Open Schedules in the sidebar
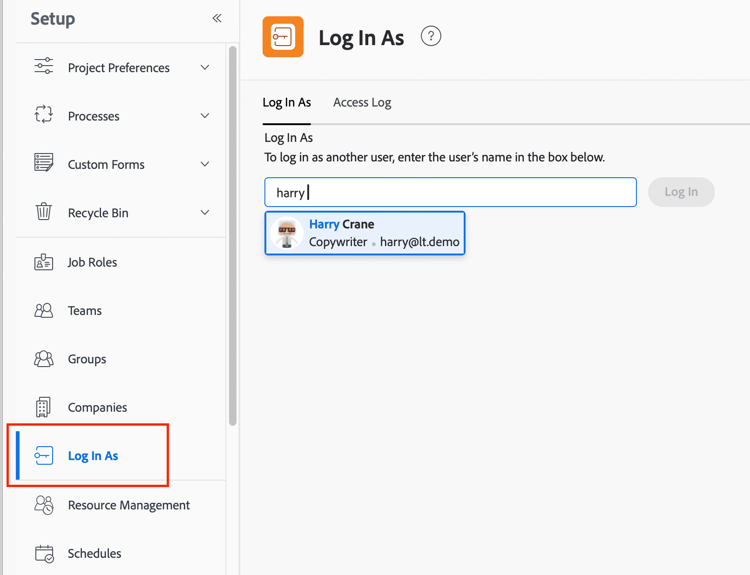Image resolution: width=750 pixels, height=575 pixels. pyautogui.click(x=94, y=553)
